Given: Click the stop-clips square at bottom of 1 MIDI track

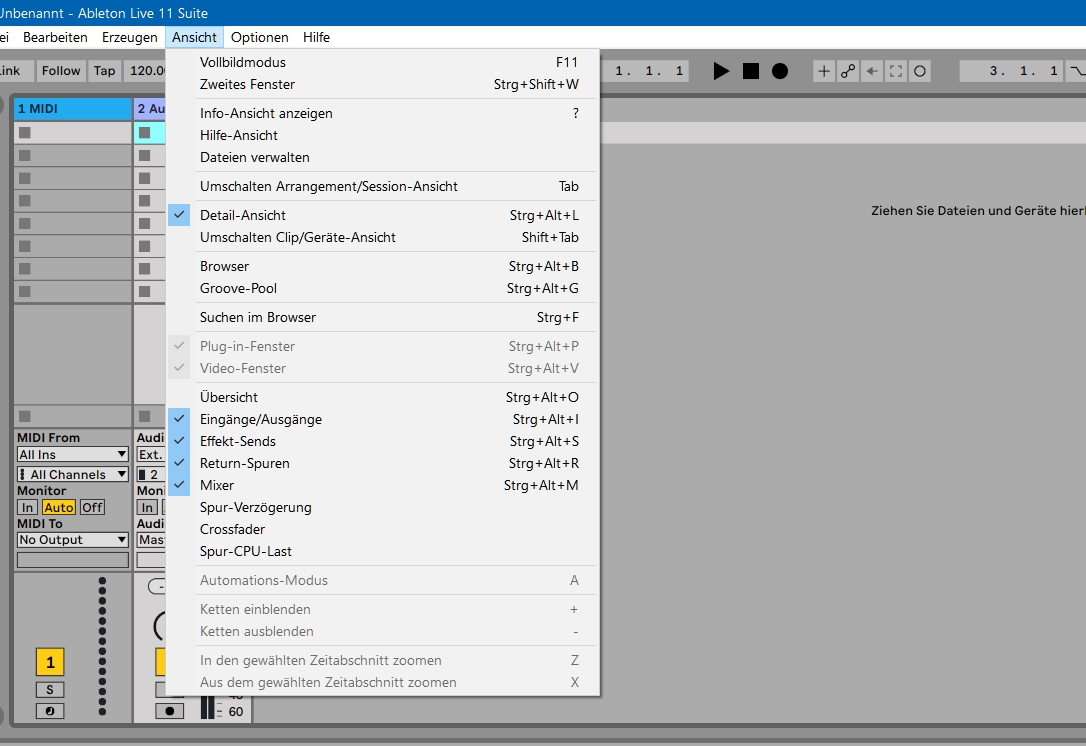Looking at the screenshot, I should [25, 416].
